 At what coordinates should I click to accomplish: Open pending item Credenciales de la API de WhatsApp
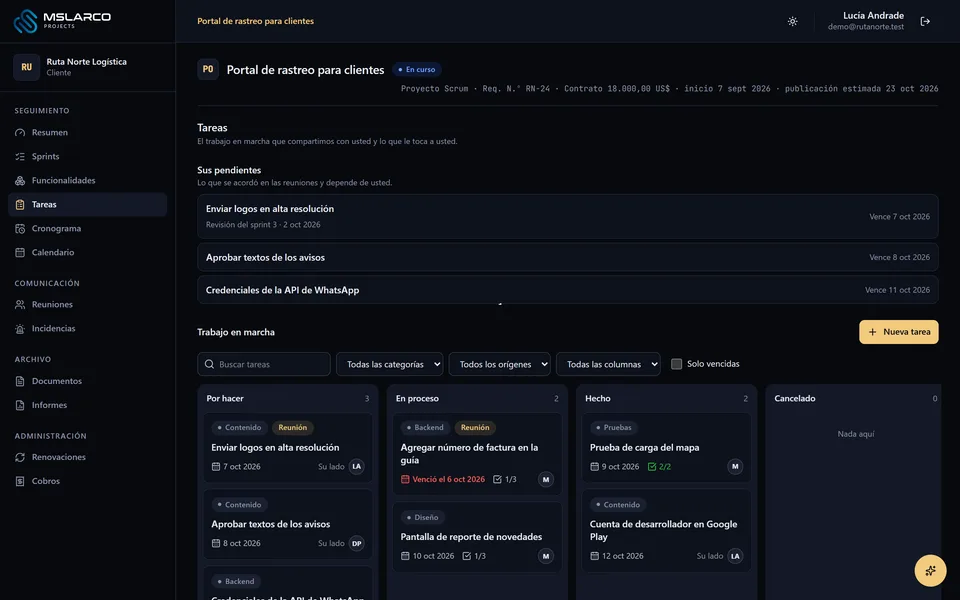coord(568,290)
